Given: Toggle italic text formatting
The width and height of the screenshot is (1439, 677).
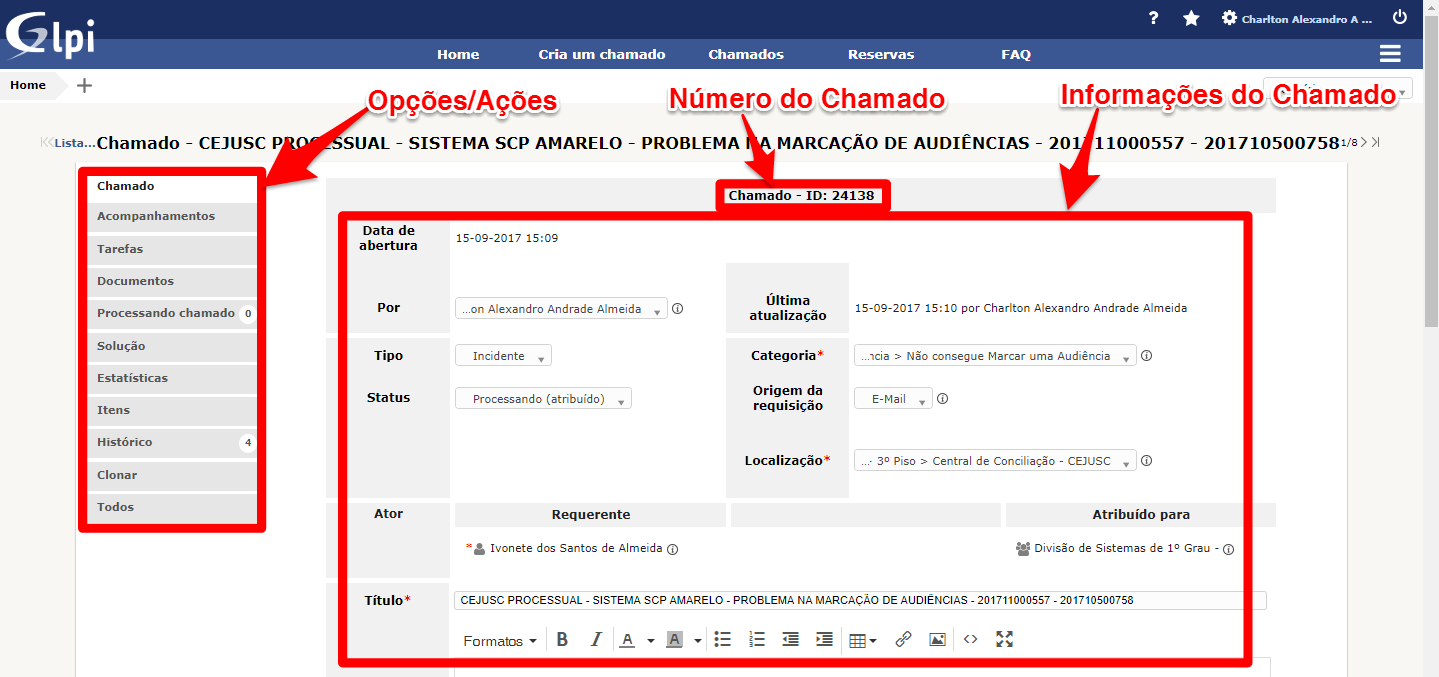Looking at the screenshot, I should coord(596,640).
